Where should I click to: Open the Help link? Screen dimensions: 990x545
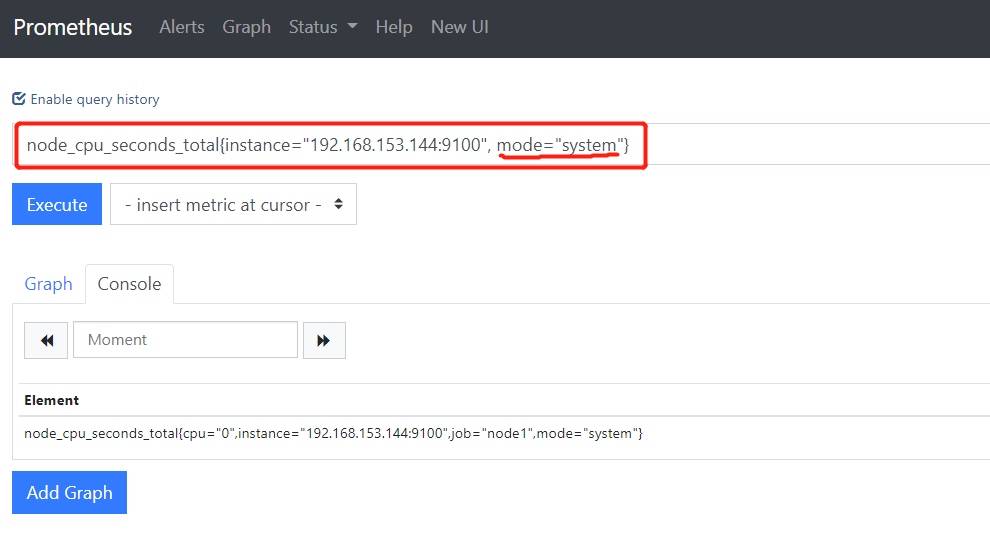[394, 27]
